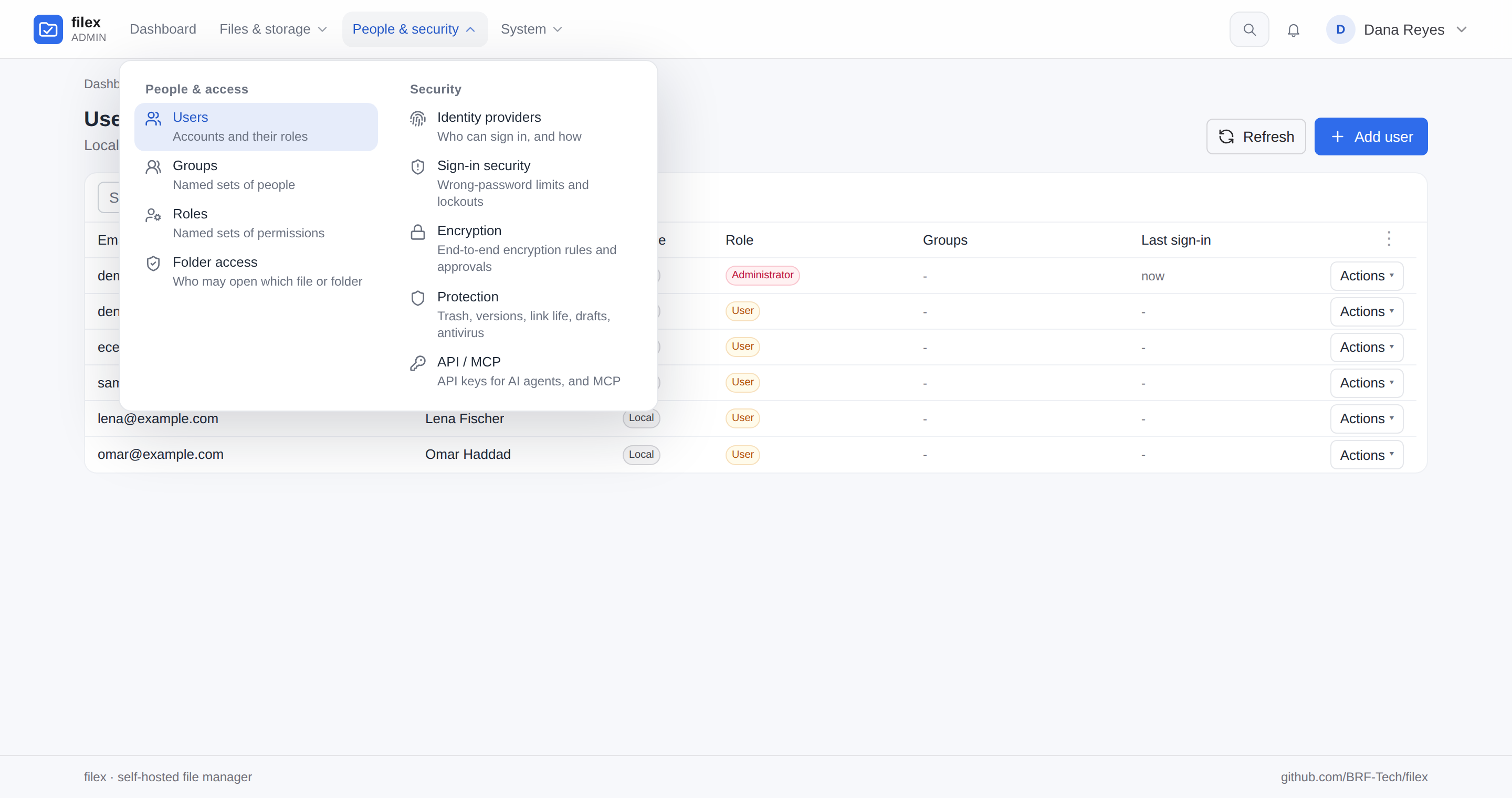This screenshot has width=1512, height=798.
Task: Click the Refresh circular arrows icon
Action: (1226, 136)
